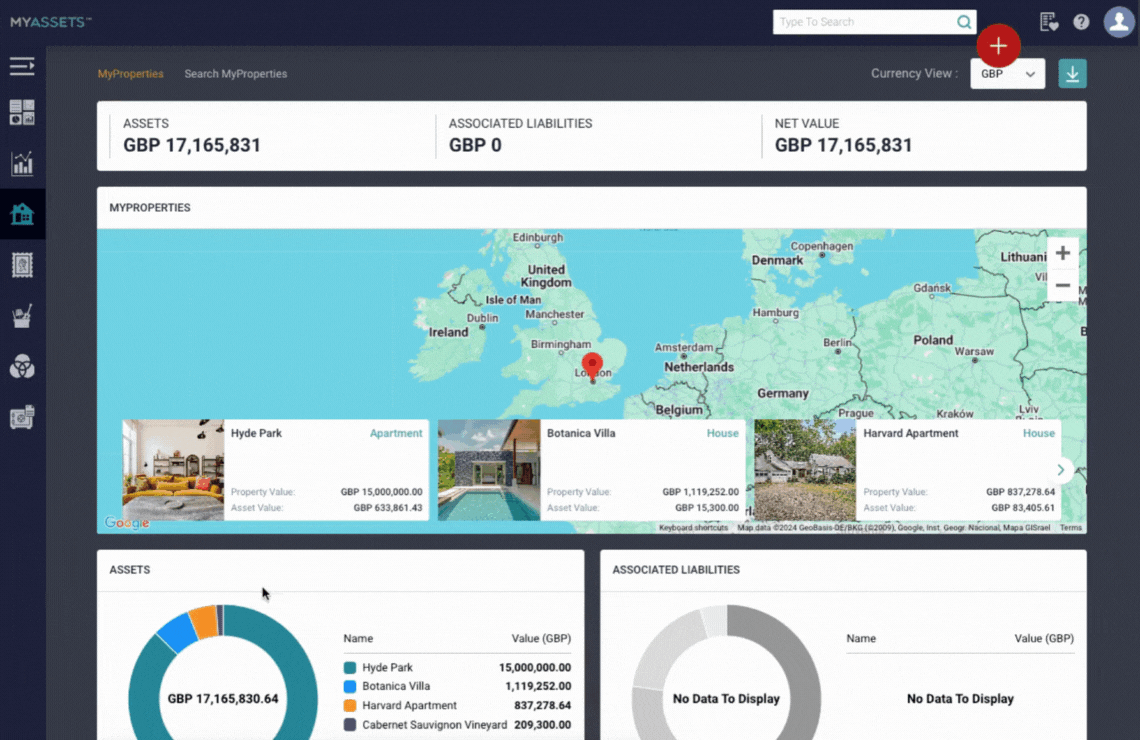Image resolution: width=1140 pixels, height=740 pixels.
Task: Click the 'Cabernet Sauvignon Vineyard' legend row
Action: (x=457, y=725)
